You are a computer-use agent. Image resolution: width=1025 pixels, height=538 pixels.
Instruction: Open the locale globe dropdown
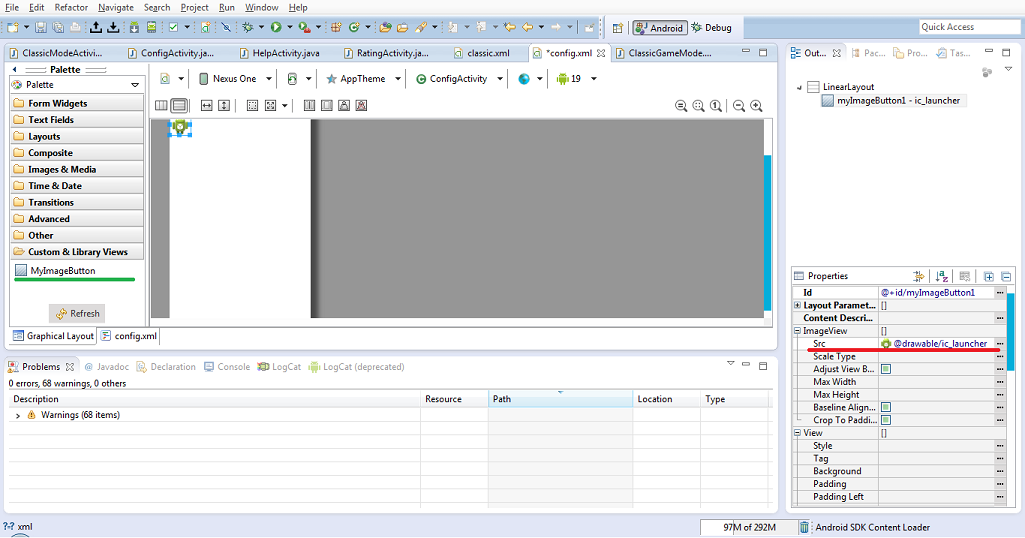click(x=539, y=79)
